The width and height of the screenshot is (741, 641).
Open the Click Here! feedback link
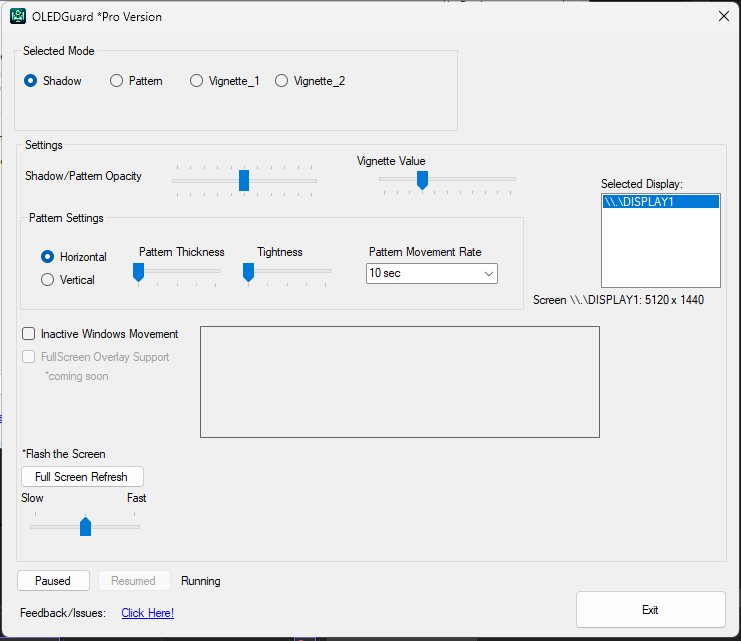(147, 613)
